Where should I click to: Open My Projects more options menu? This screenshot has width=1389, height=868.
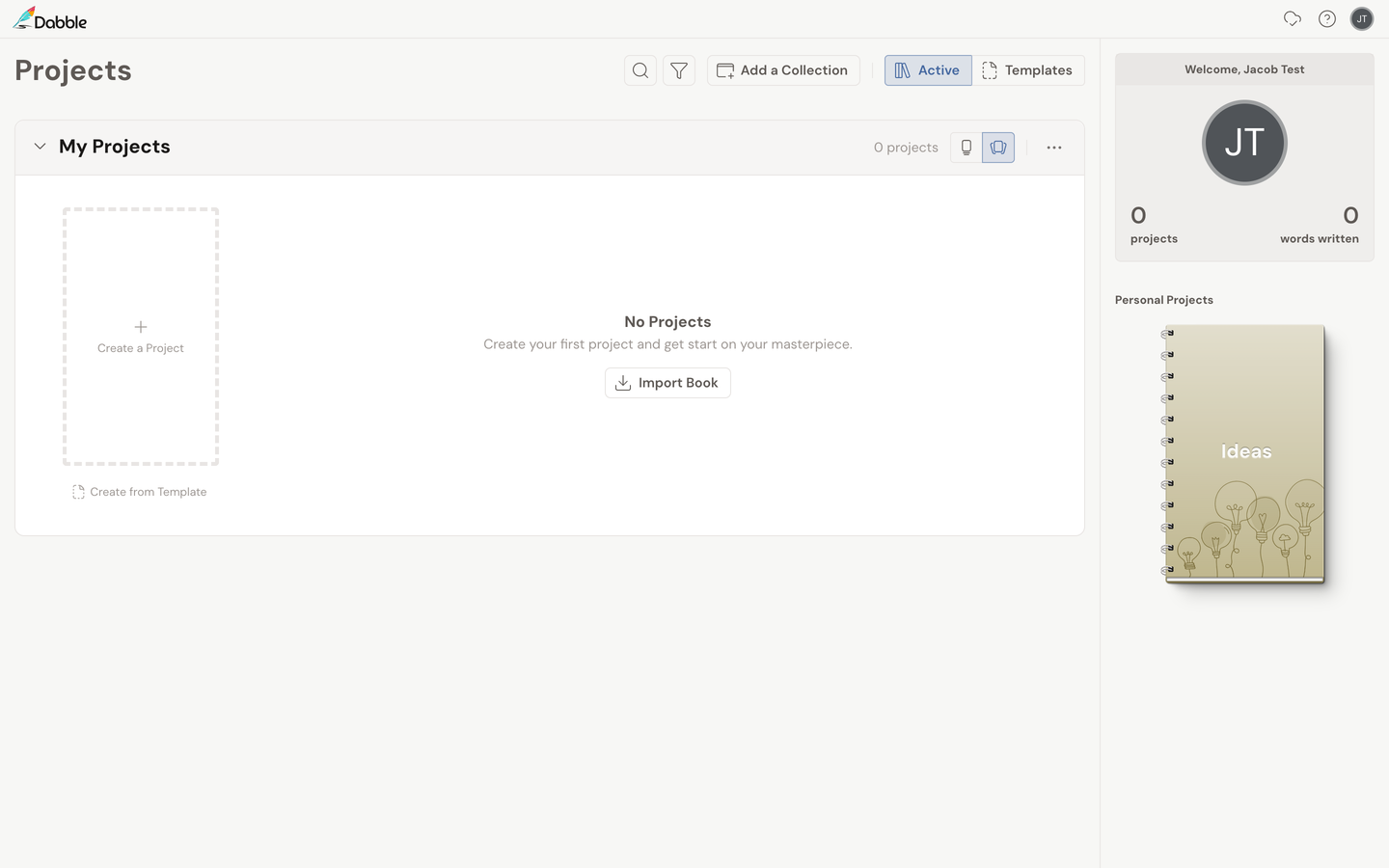pos(1054,148)
